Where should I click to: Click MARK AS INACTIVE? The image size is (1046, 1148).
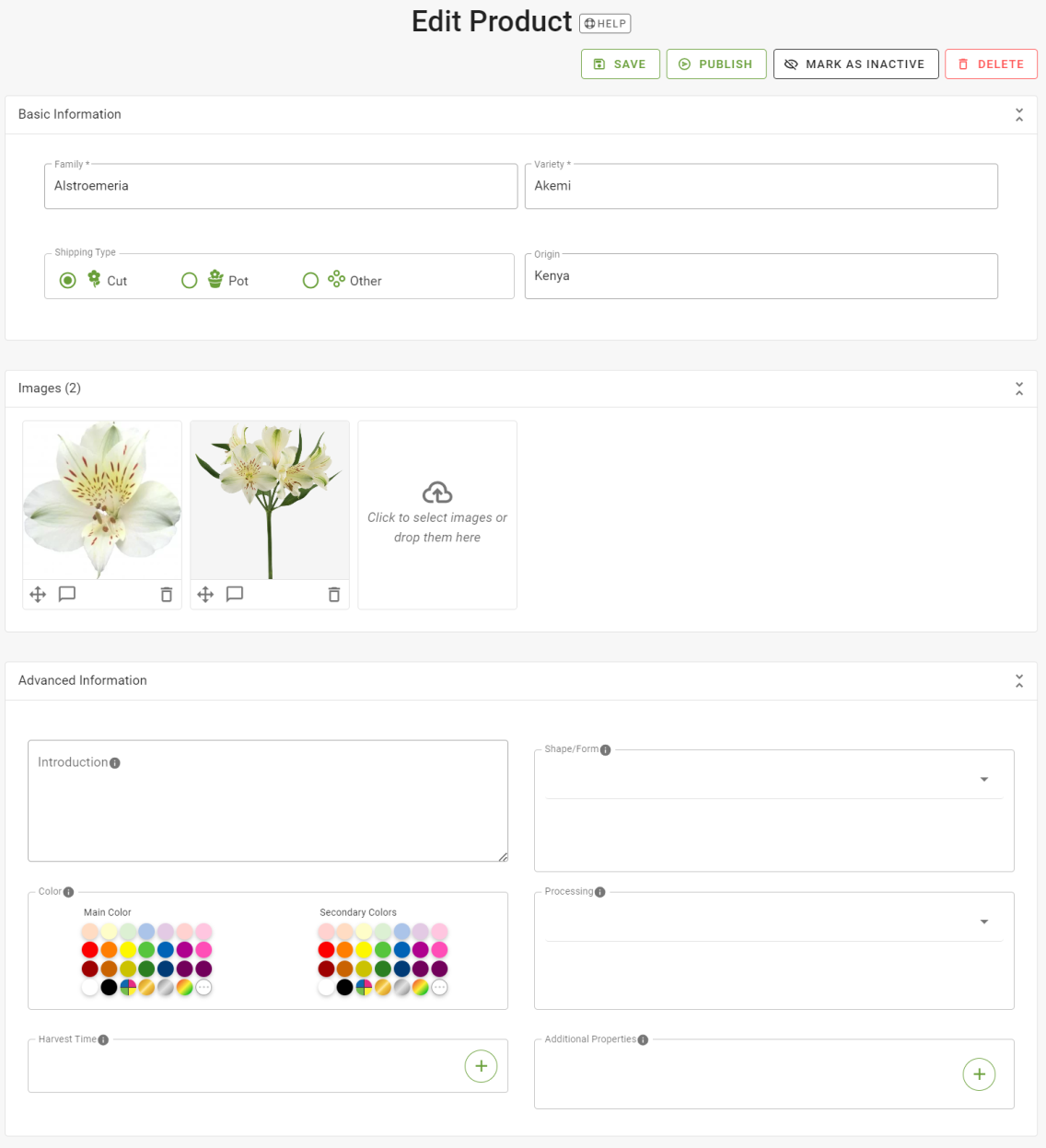[856, 64]
